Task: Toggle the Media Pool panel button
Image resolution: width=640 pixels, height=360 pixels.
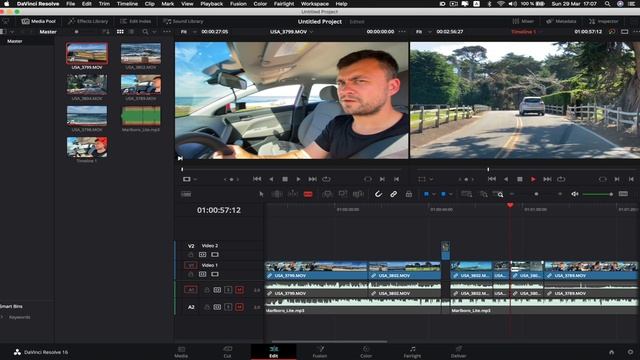Action: [39, 21]
